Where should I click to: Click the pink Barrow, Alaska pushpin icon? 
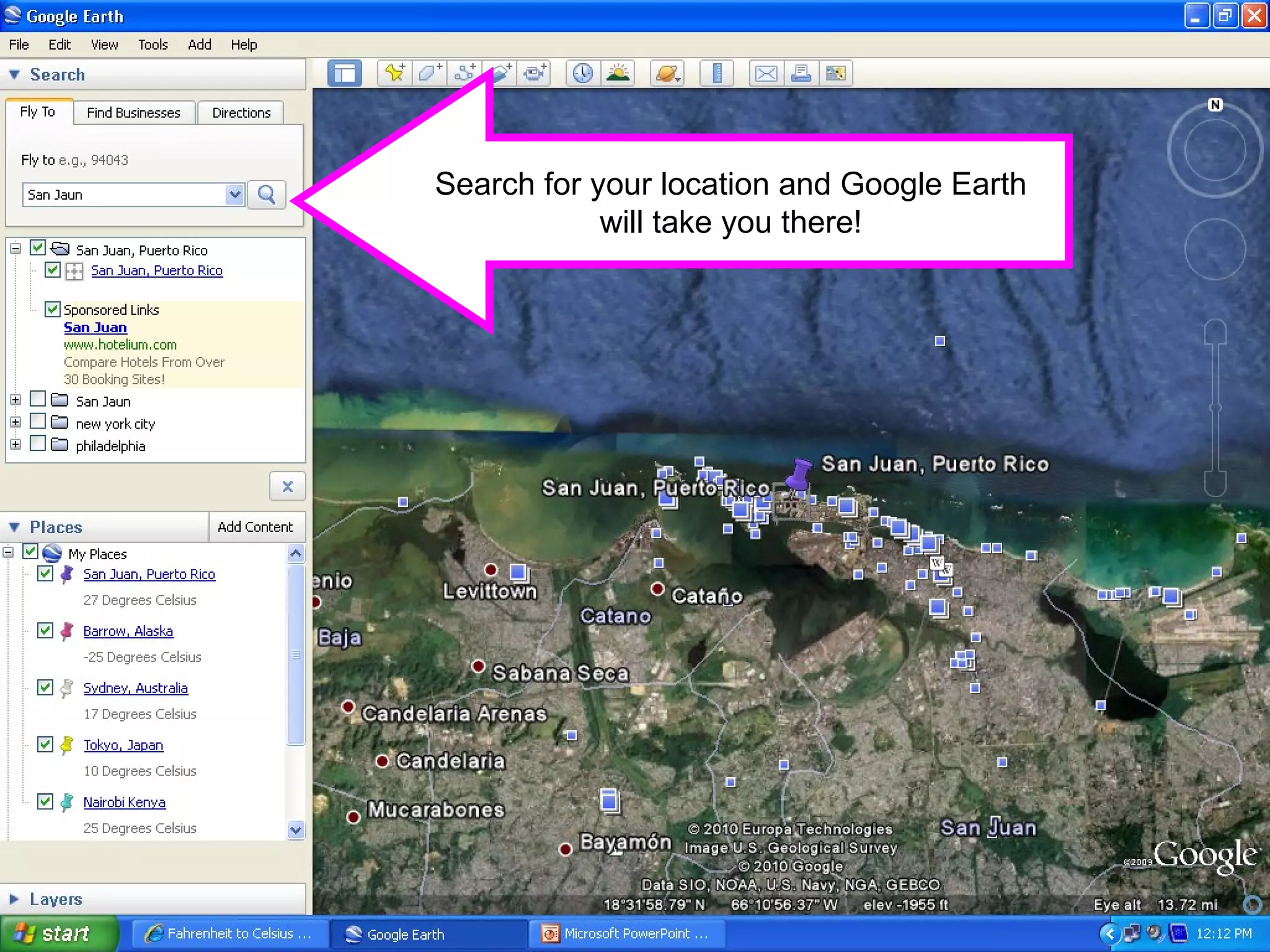pyautogui.click(x=67, y=631)
